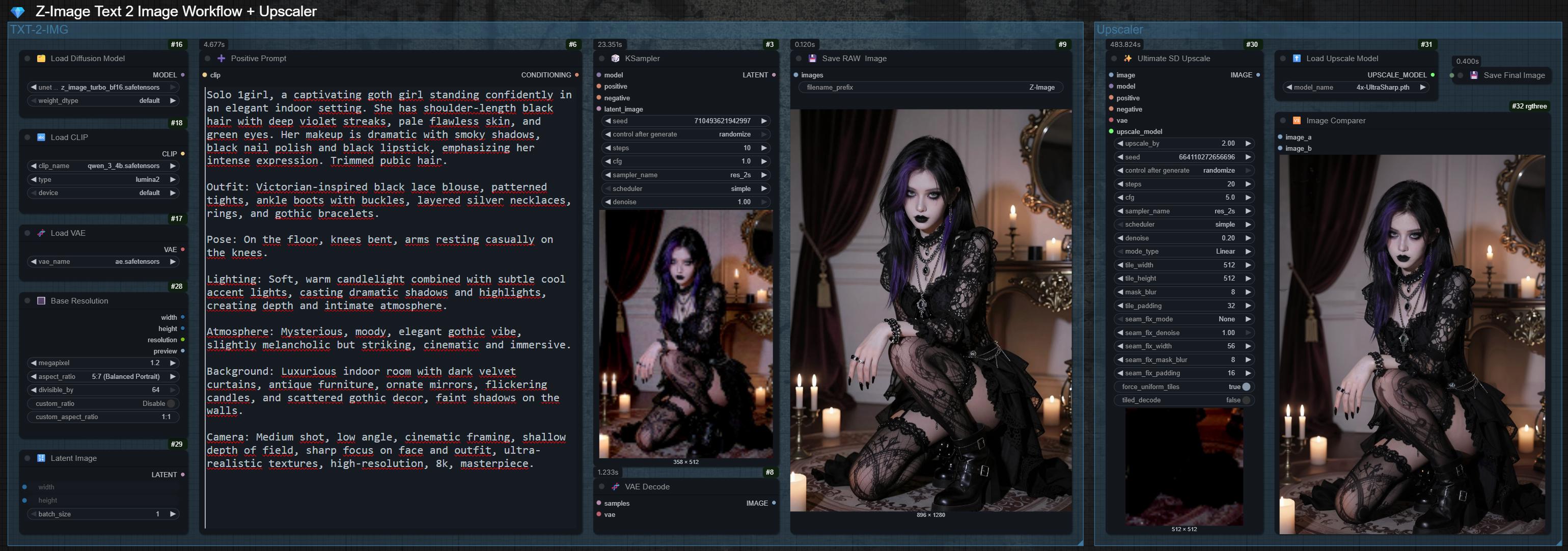Screen dimensions: 1568x551
Task: Toggle the tiled_decode switch
Action: point(1246,400)
